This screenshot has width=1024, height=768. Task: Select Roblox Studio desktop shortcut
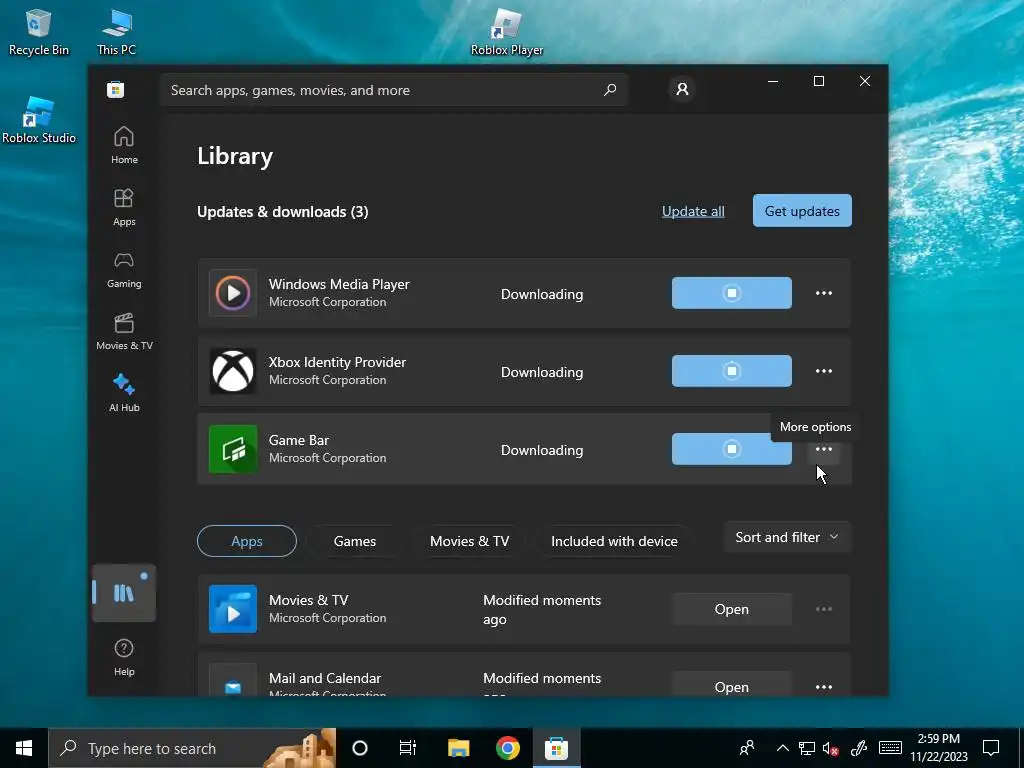point(39,120)
